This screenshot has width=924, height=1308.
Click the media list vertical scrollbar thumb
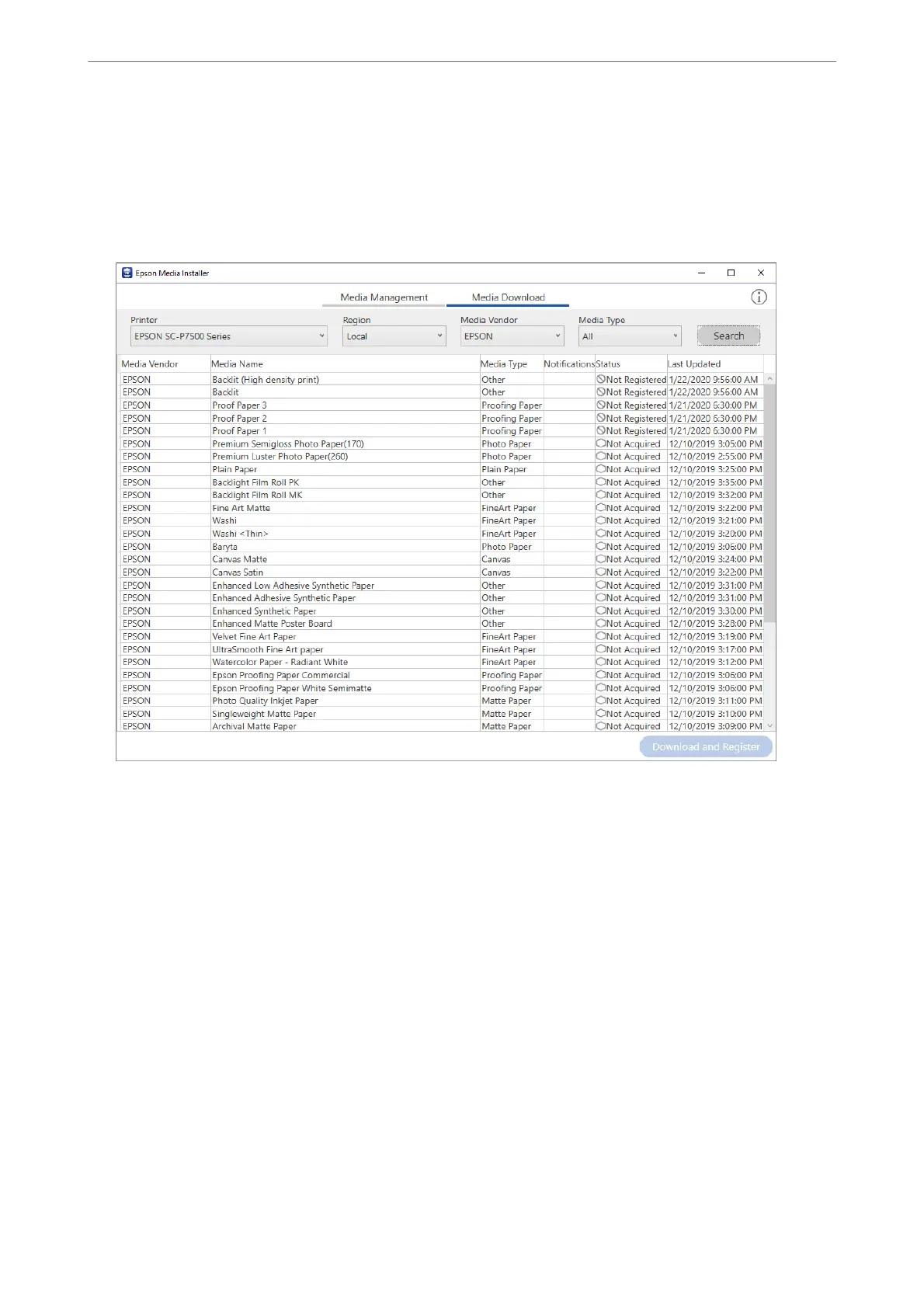pos(770,503)
